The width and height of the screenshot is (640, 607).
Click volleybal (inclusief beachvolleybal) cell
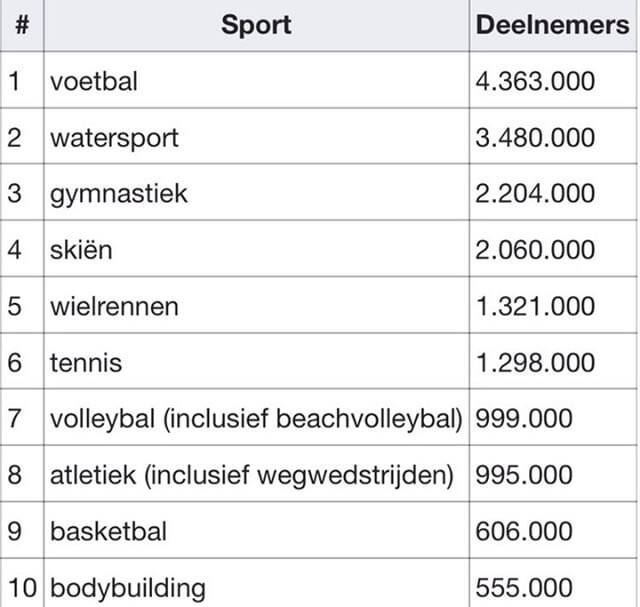coord(256,418)
